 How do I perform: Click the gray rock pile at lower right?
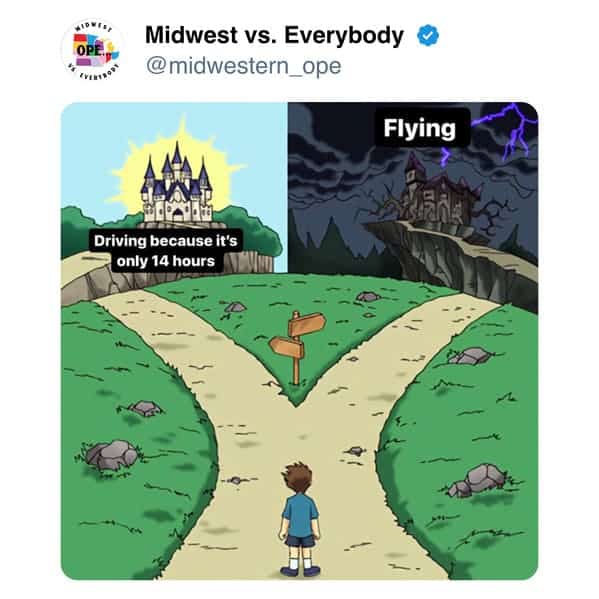click(x=478, y=481)
